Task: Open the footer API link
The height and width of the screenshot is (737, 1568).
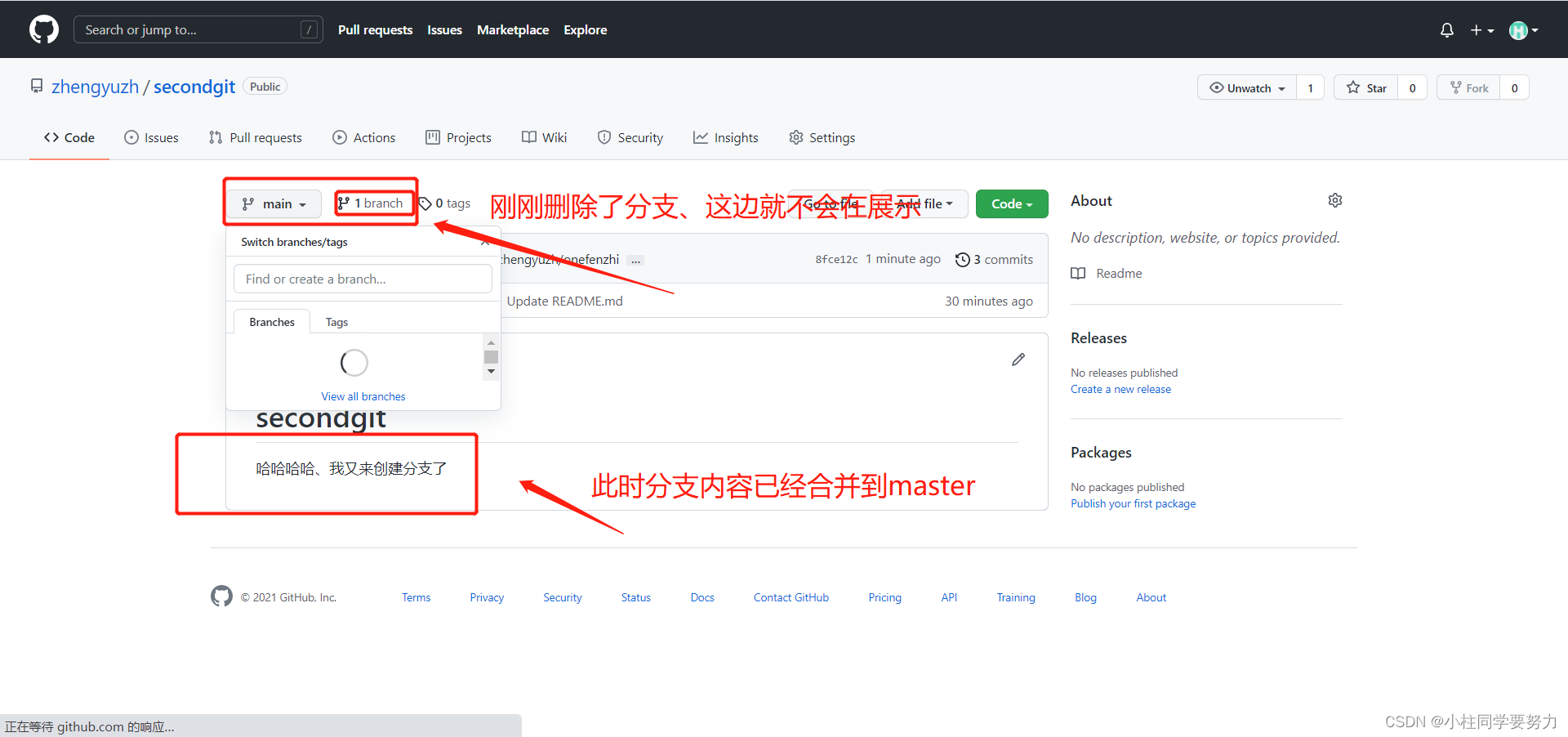Action: click(949, 597)
